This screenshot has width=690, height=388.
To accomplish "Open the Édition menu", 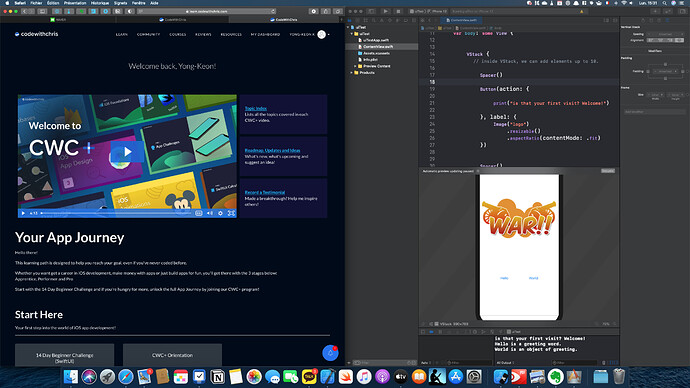I will coord(53,3).
